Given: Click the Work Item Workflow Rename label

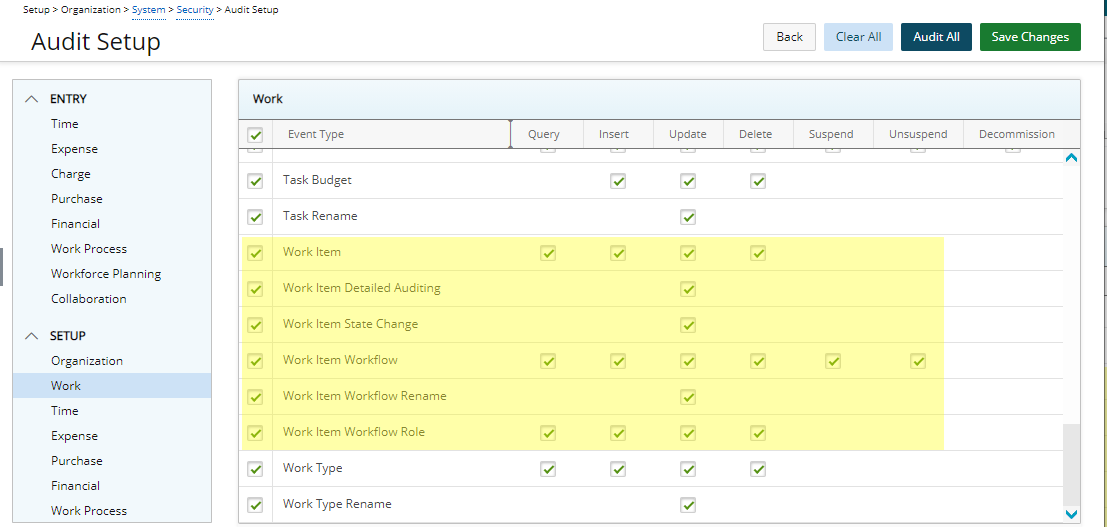Looking at the screenshot, I should pos(365,396).
